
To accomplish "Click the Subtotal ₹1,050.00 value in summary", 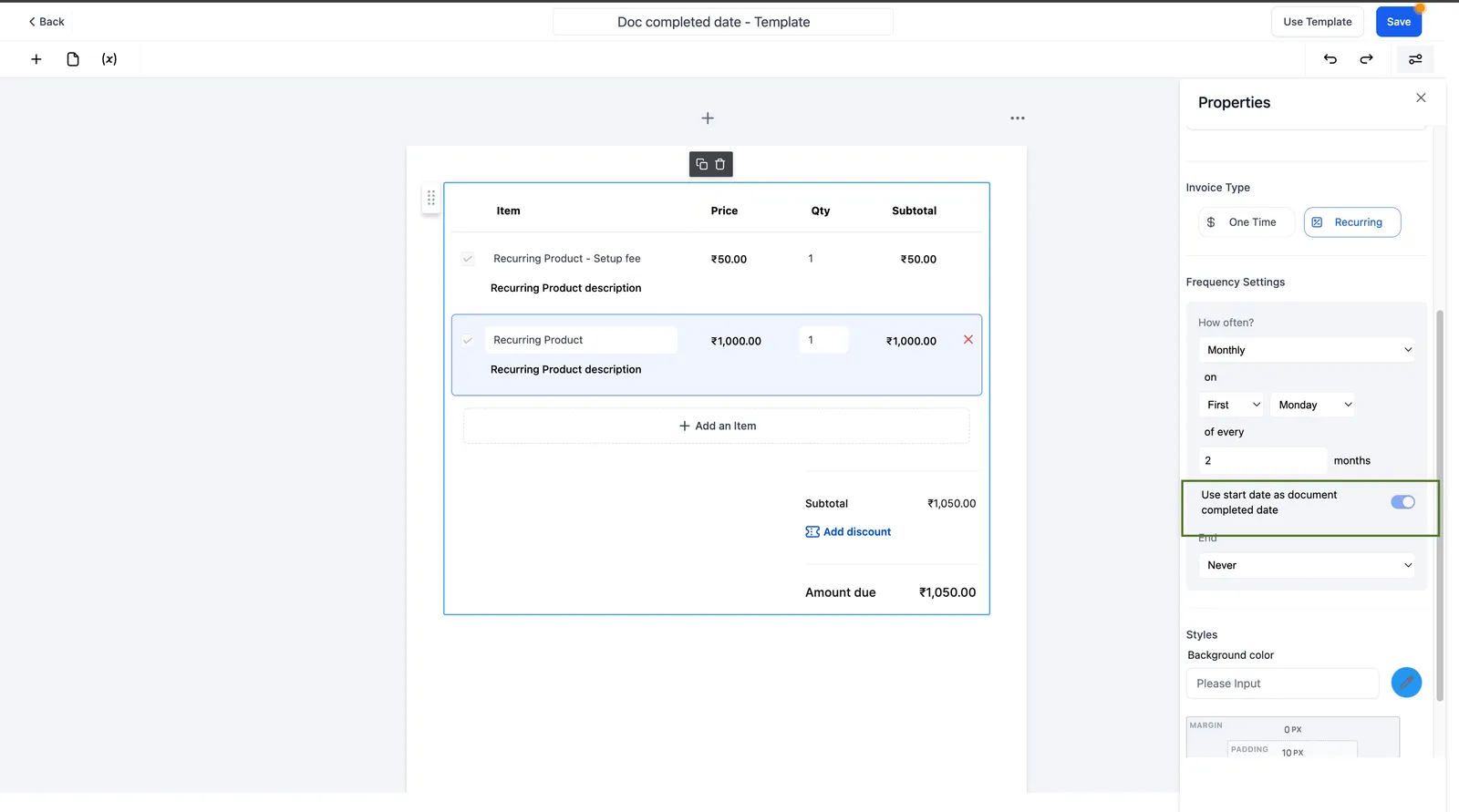I will (951, 504).
